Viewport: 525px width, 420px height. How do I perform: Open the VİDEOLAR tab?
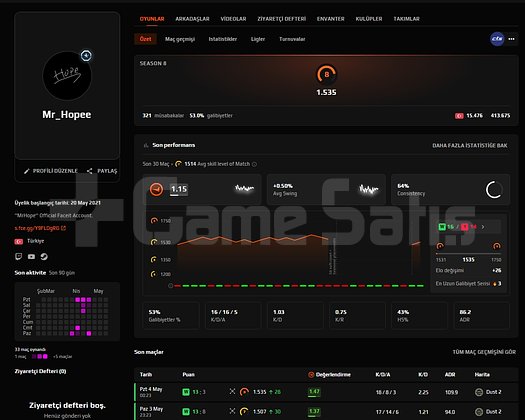[x=233, y=19]
